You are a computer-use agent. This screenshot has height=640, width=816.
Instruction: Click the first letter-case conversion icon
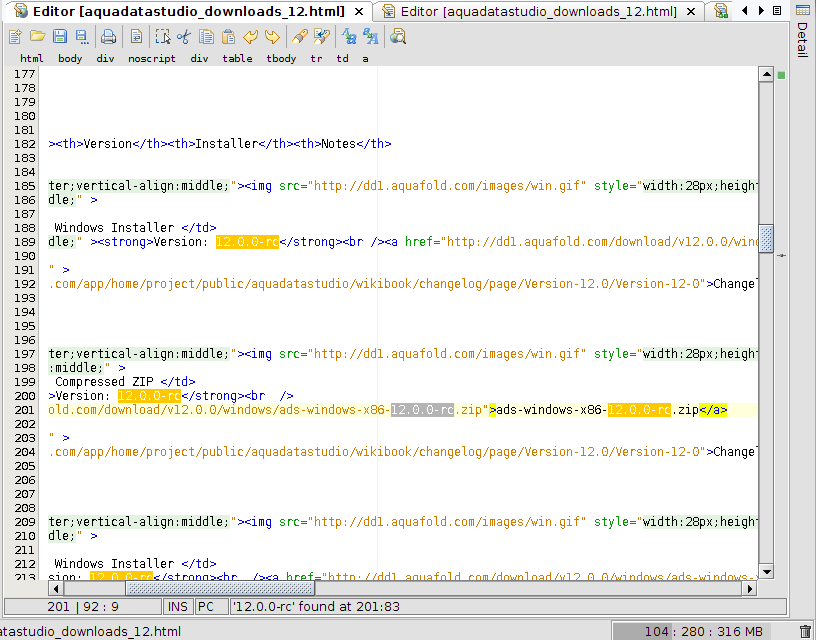point(349,36)
